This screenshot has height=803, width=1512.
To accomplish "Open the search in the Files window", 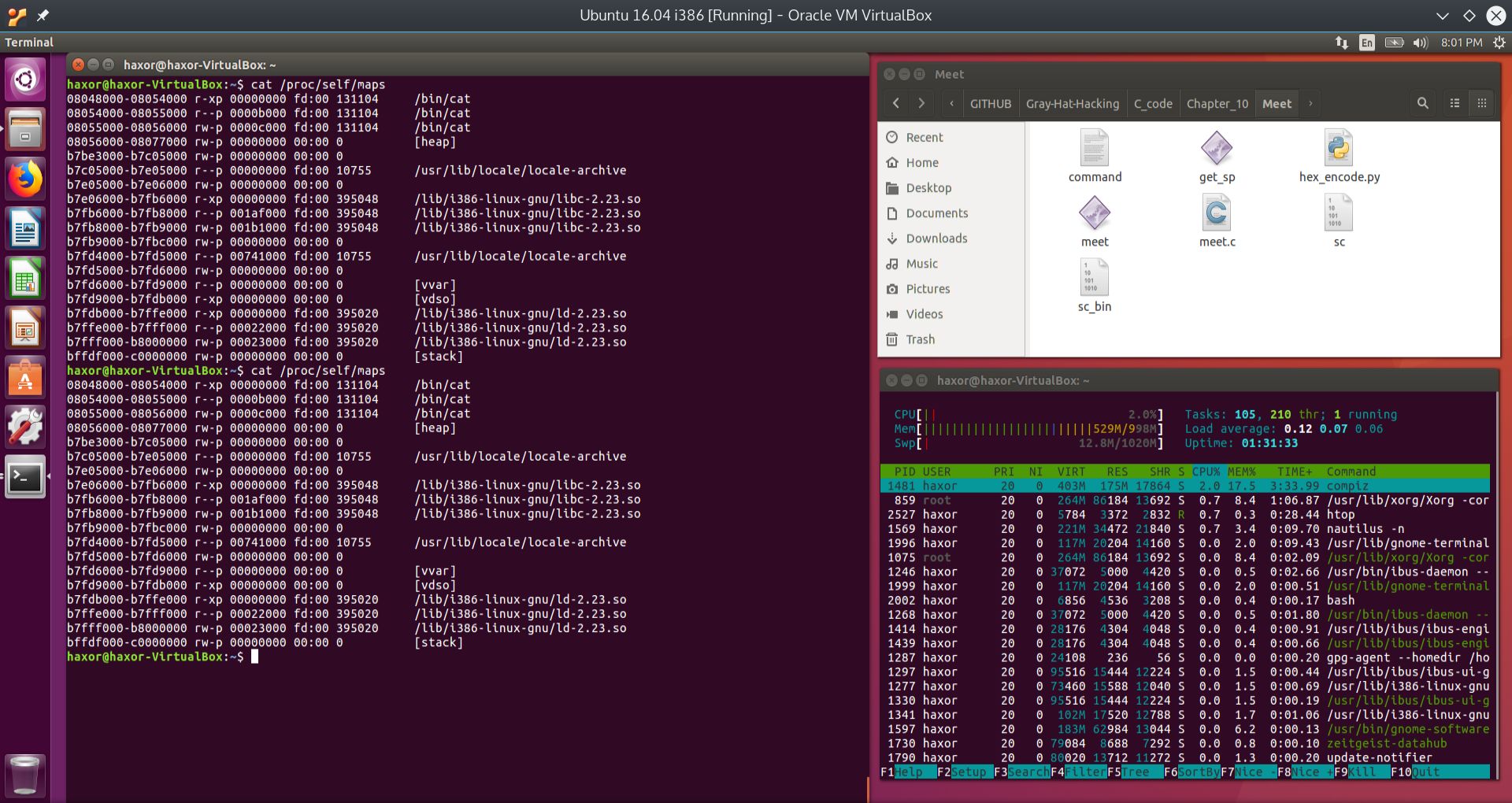I will (x=1422, y=103).
